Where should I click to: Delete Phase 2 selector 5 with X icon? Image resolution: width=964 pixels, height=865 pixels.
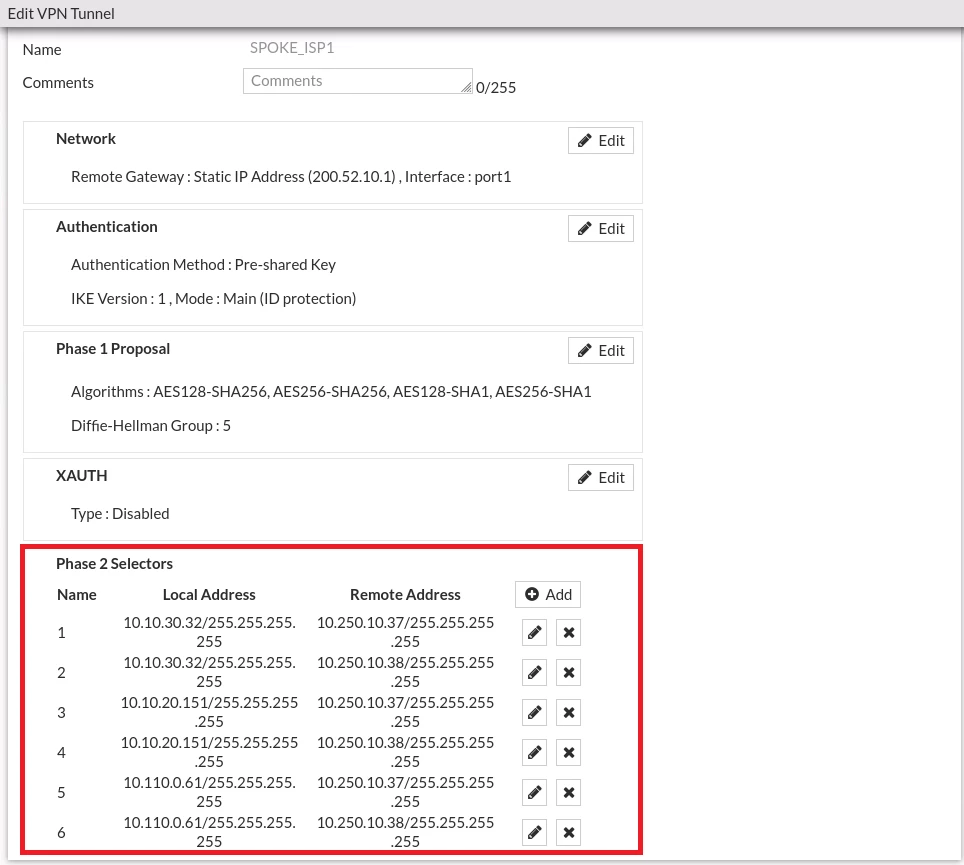569,792
